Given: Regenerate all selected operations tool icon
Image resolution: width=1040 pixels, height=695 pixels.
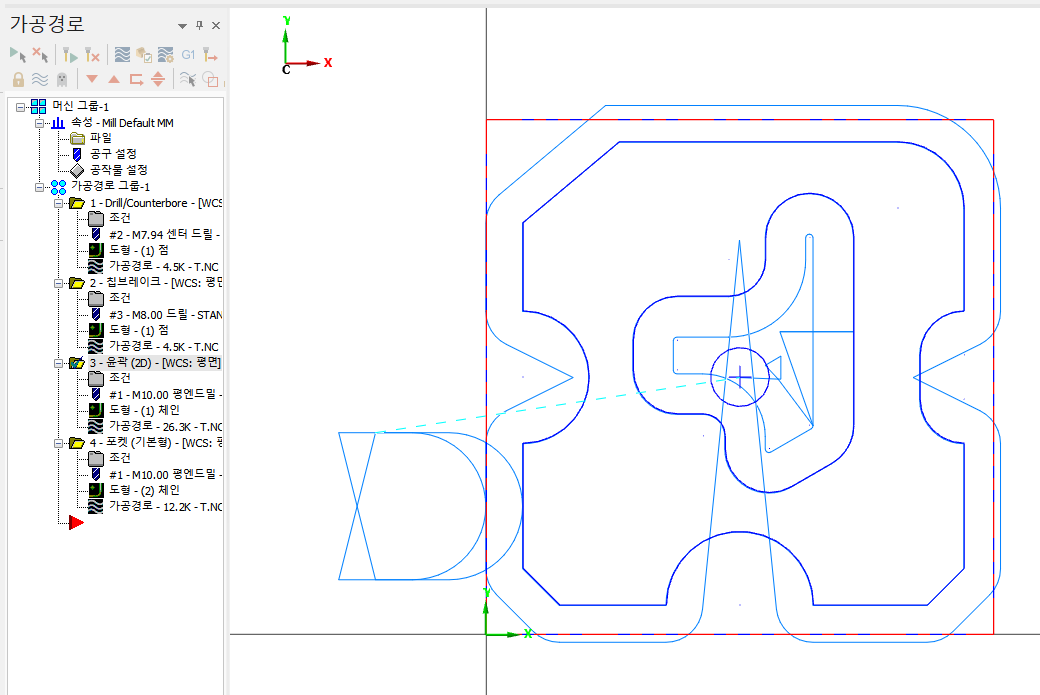Looking at the screenshot, I should point(70,54).
